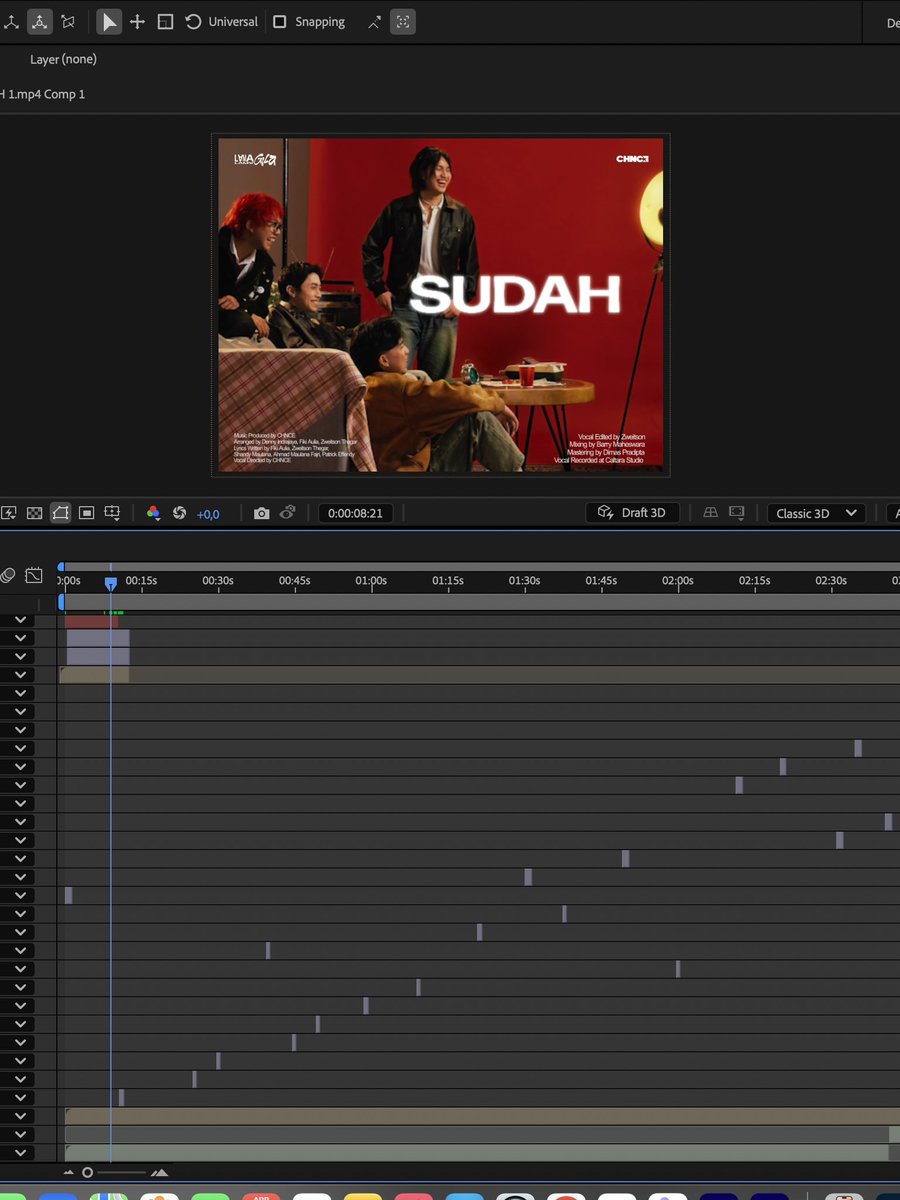Click the work area bar below ruler
900x1200 pixels.
tap(480, 601)
